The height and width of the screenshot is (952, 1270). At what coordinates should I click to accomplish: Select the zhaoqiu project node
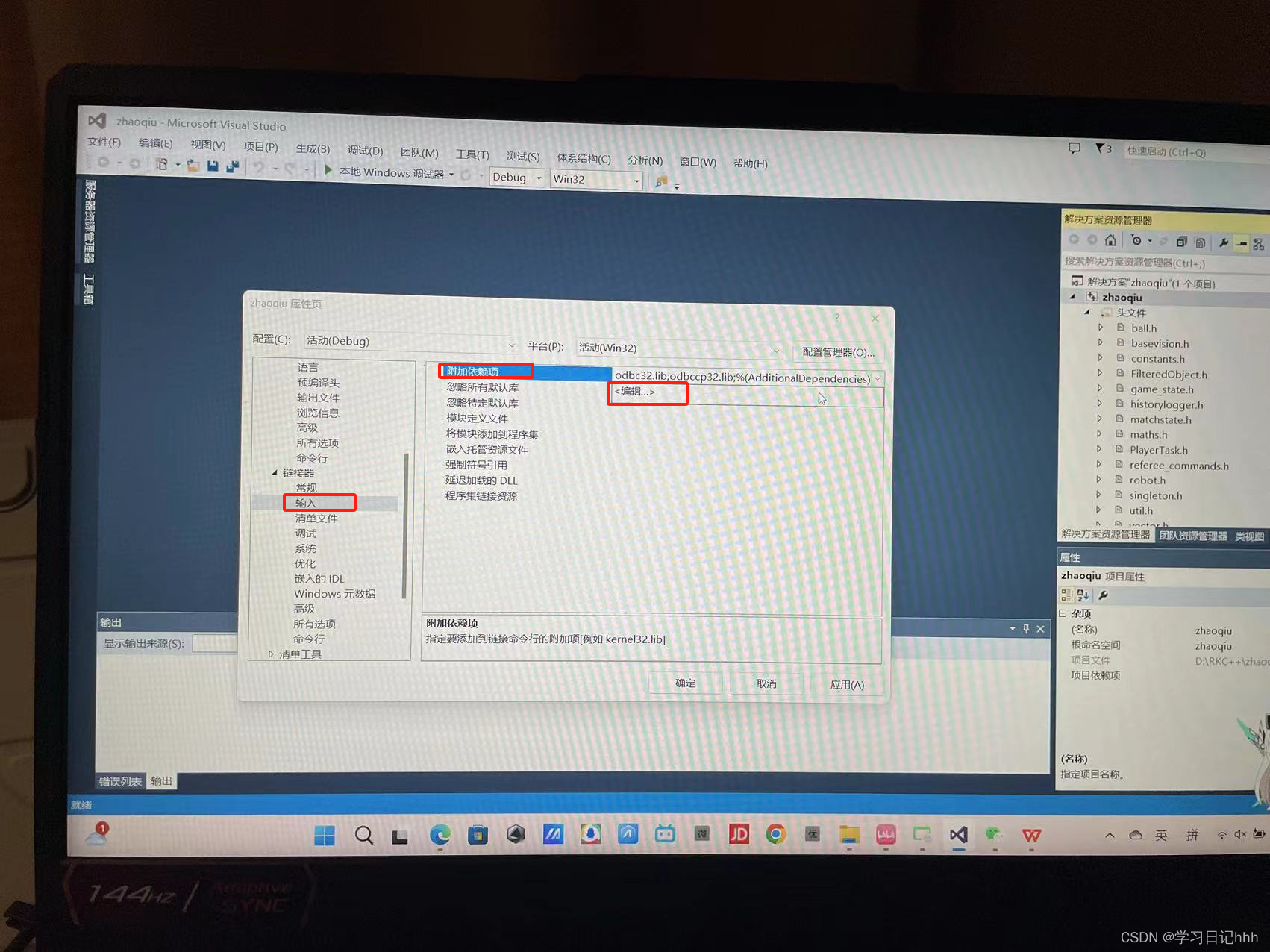point(1122,297)
